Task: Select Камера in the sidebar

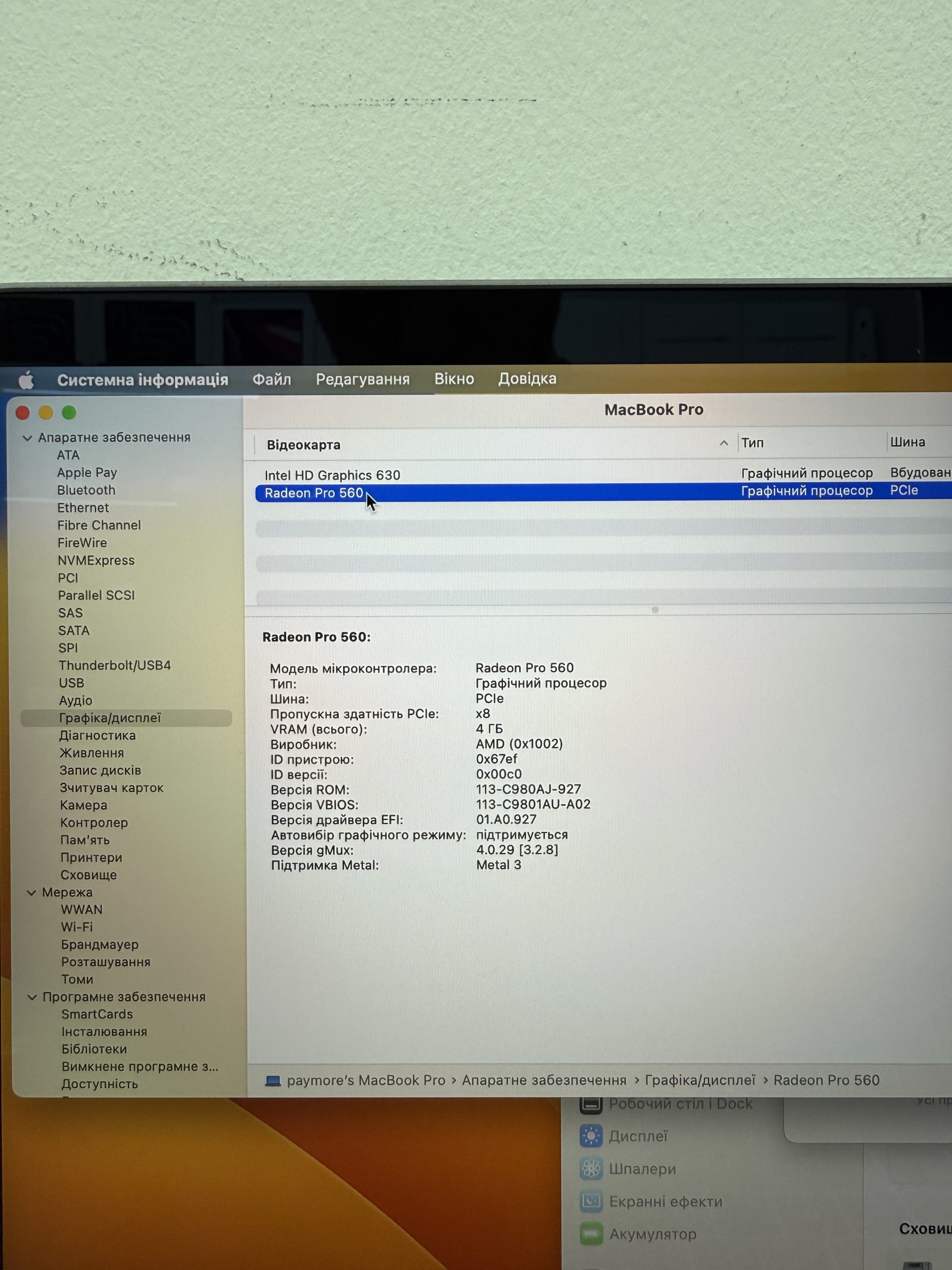Action: 84,806
